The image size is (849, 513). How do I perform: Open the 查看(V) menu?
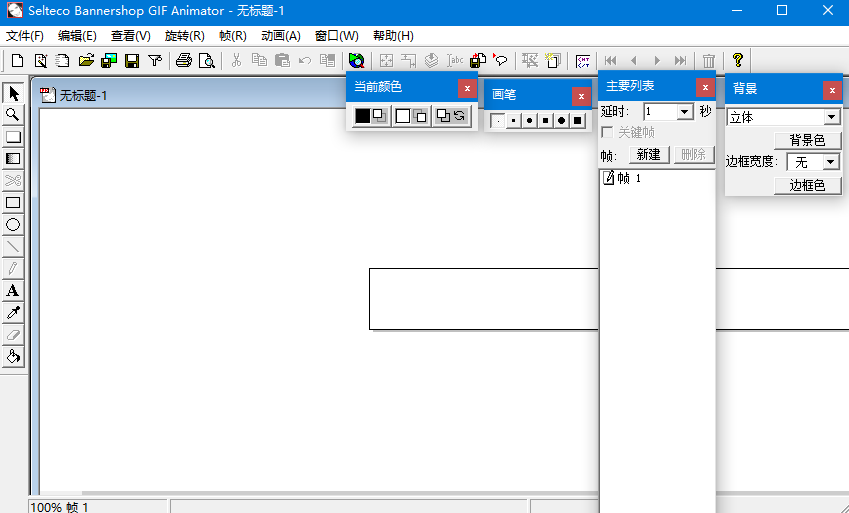click(x=130, y=36)
